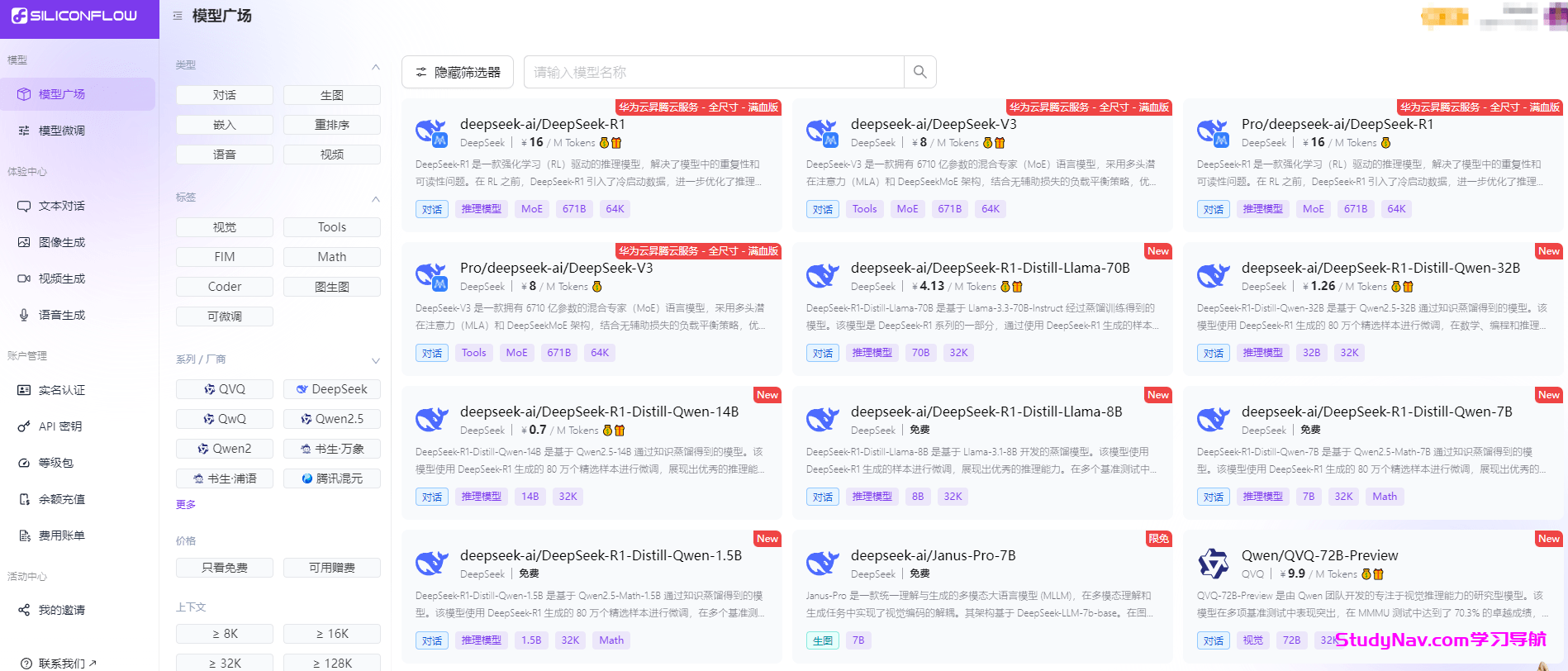The image size is (1568, 671).
Task: Select the ≥ 128K context filter
Action: click(331, 663)
